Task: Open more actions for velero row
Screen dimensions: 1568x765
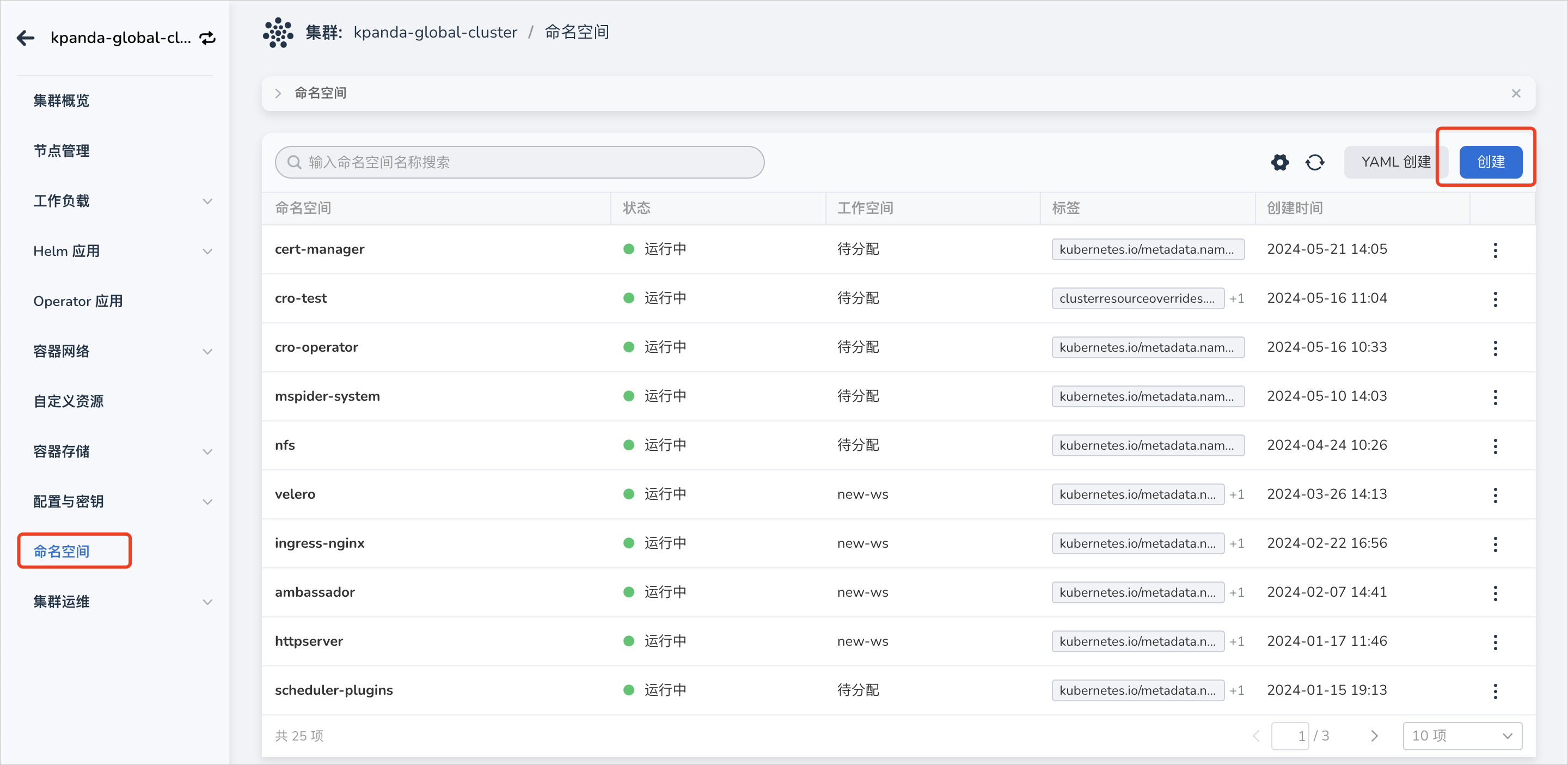Action: point(1495,495)
